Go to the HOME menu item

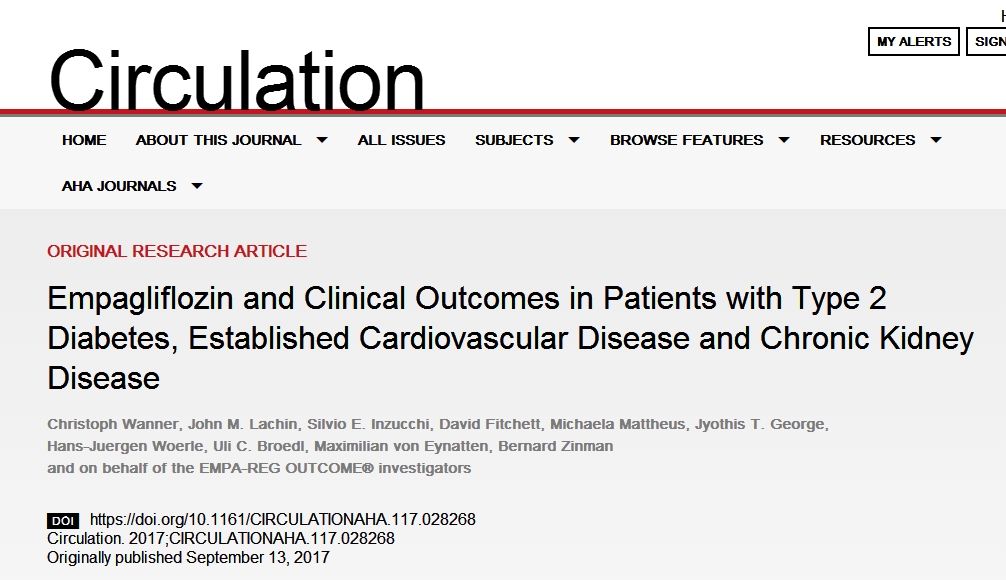click(84, 140)
